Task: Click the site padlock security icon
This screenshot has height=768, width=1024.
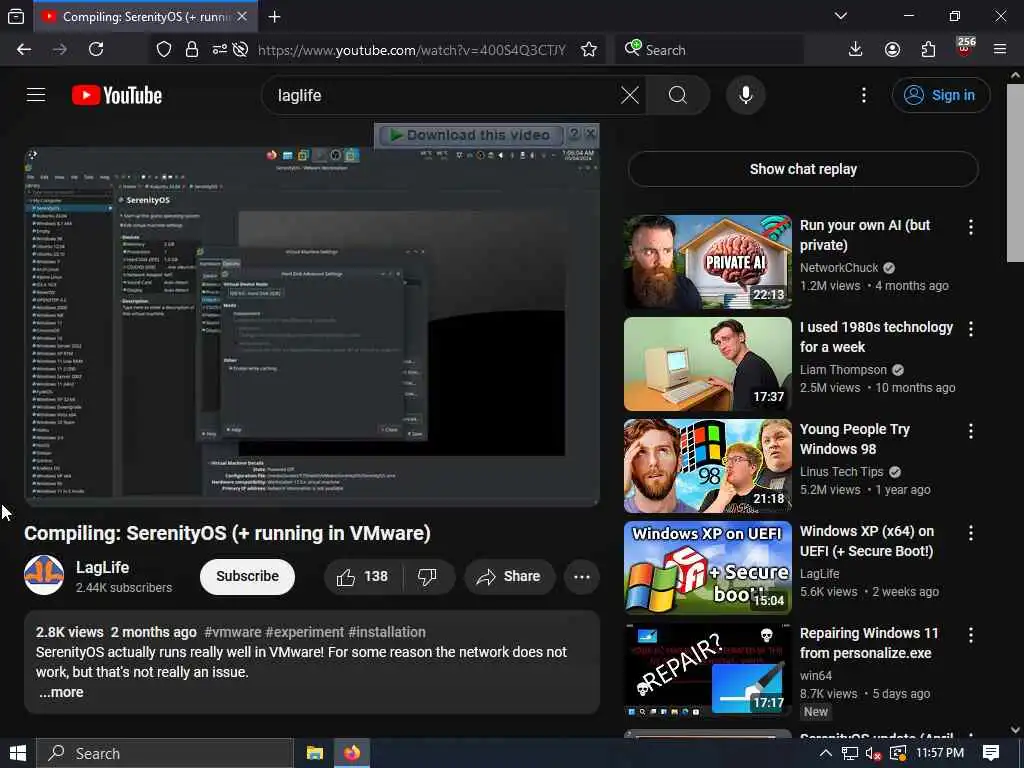Action: pyautogui.click(x=191, y=50)
